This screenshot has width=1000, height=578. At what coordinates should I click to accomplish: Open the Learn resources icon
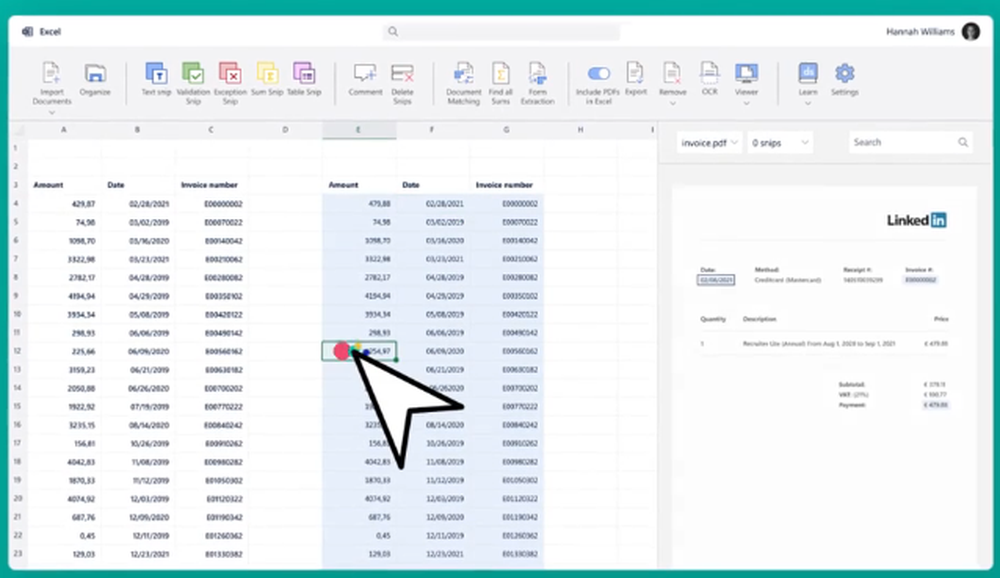(x=808, y=73)
